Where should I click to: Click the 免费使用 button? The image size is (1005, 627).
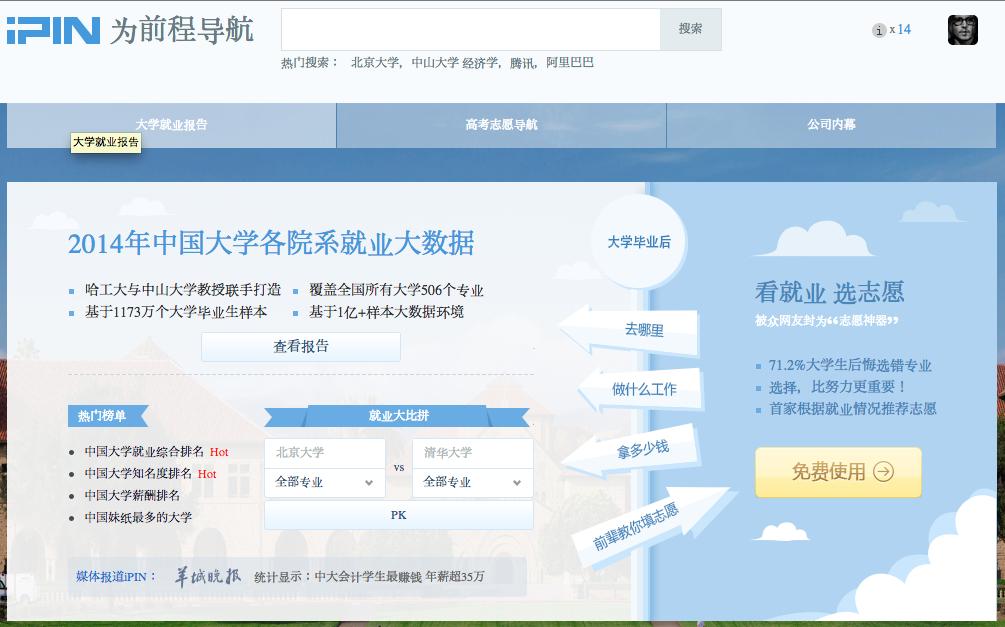838,472
